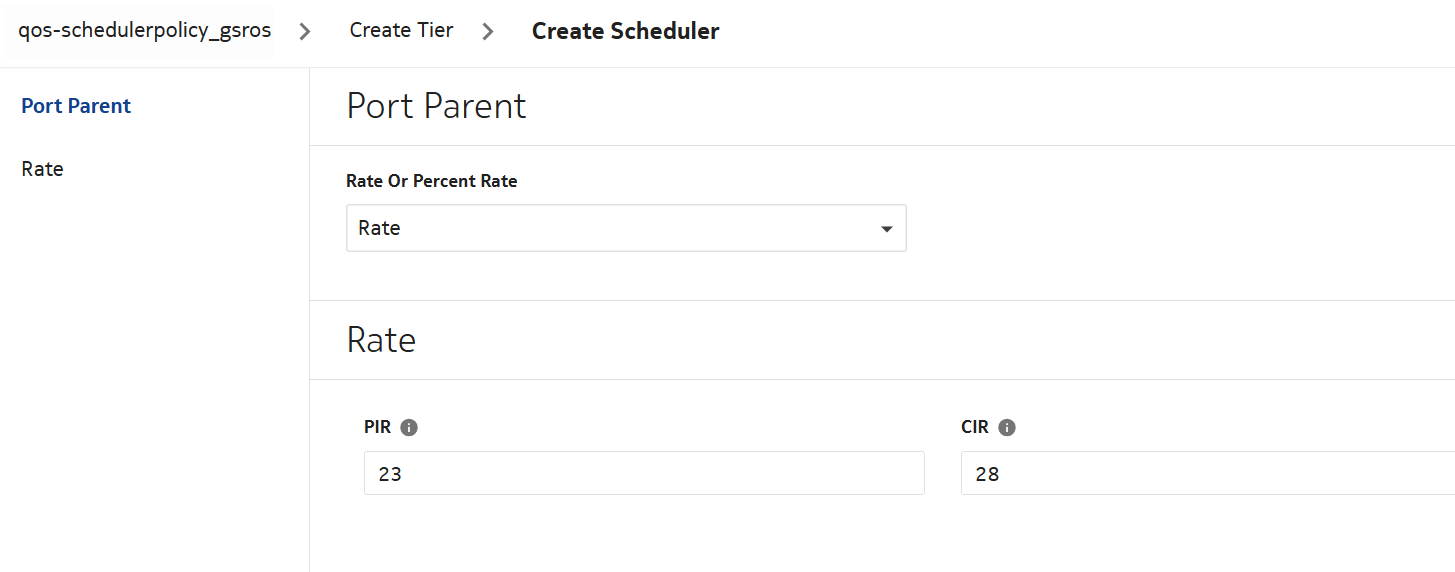Select Port Parent in the sidebar

point(76,106)
